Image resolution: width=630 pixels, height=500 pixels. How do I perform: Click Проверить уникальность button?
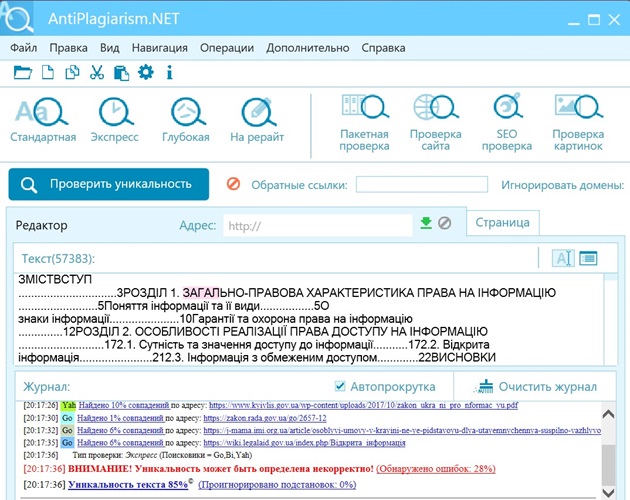click(x=109, y=184)
